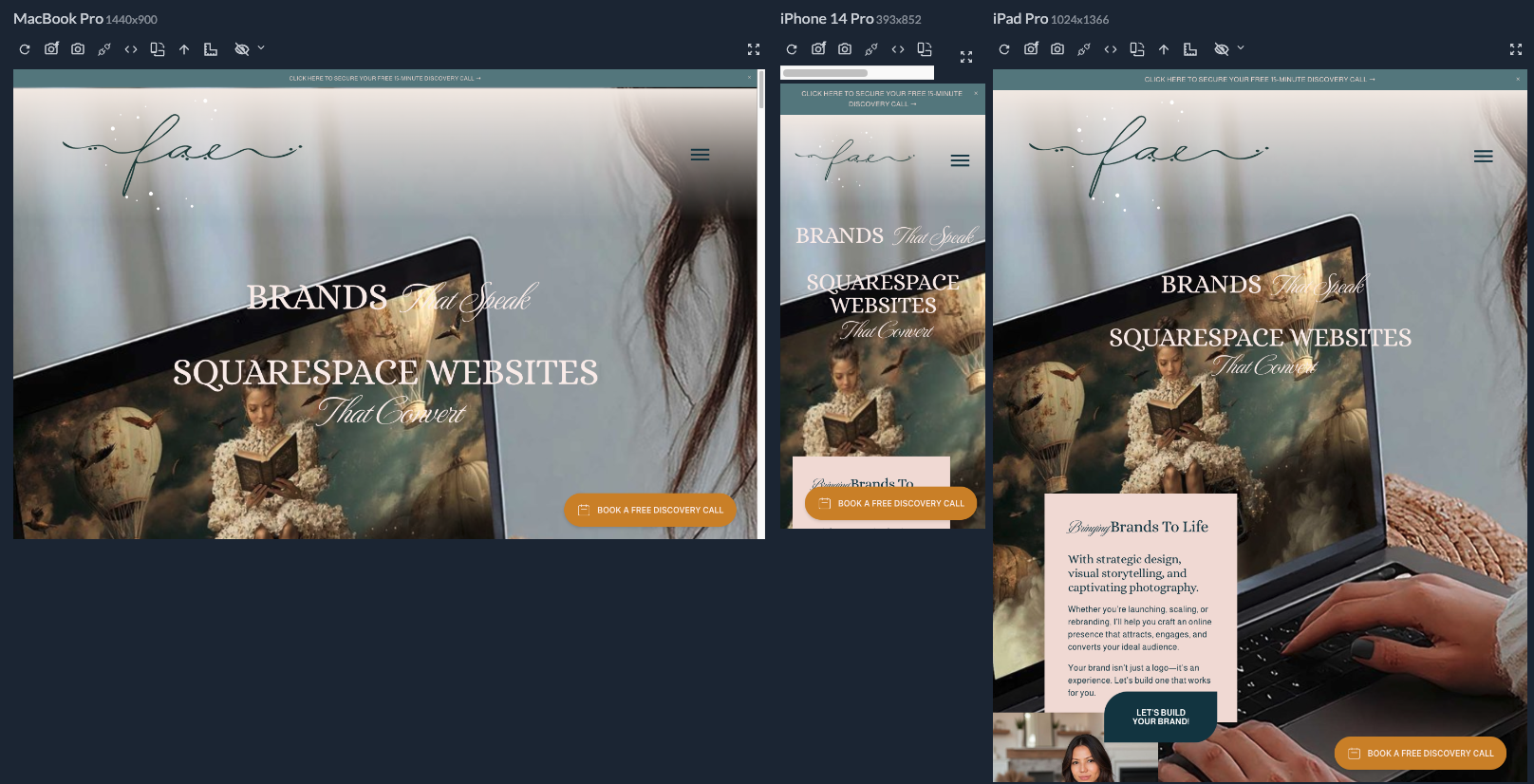Viewport: 1534px width, 784px height.
Task: Rotate the MacBook Pro device
Action: [x=158, y=49]
